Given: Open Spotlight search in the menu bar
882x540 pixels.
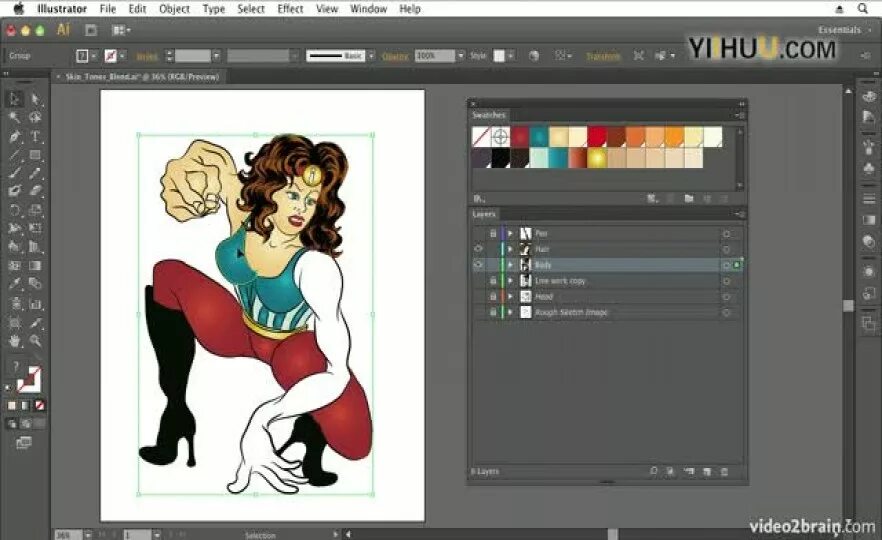Looking at the screenshot, I should [862, 8].
